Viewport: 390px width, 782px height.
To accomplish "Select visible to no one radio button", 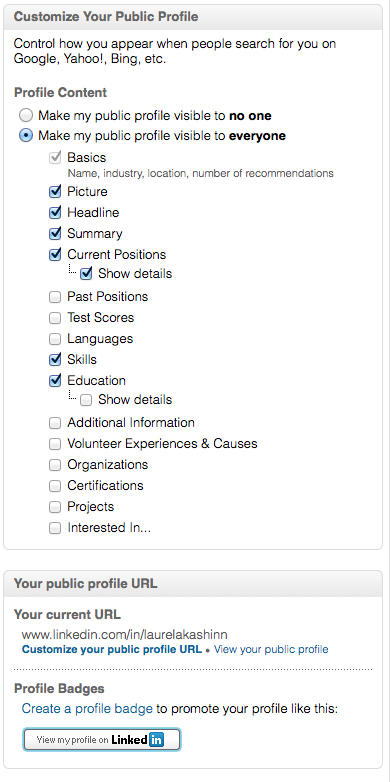I will (x=26, y=116).
